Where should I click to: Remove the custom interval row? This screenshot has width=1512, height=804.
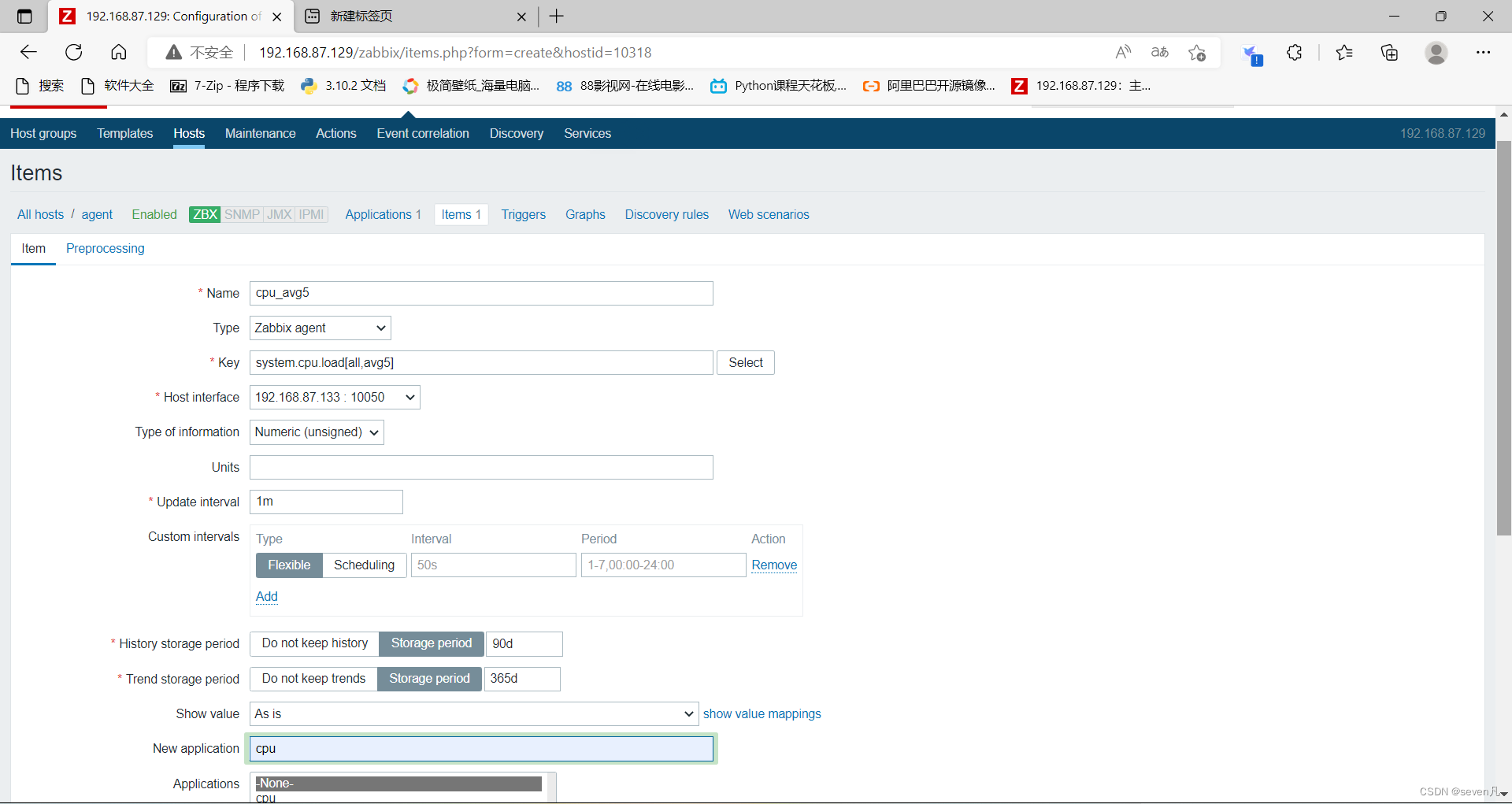pos(774,565)
